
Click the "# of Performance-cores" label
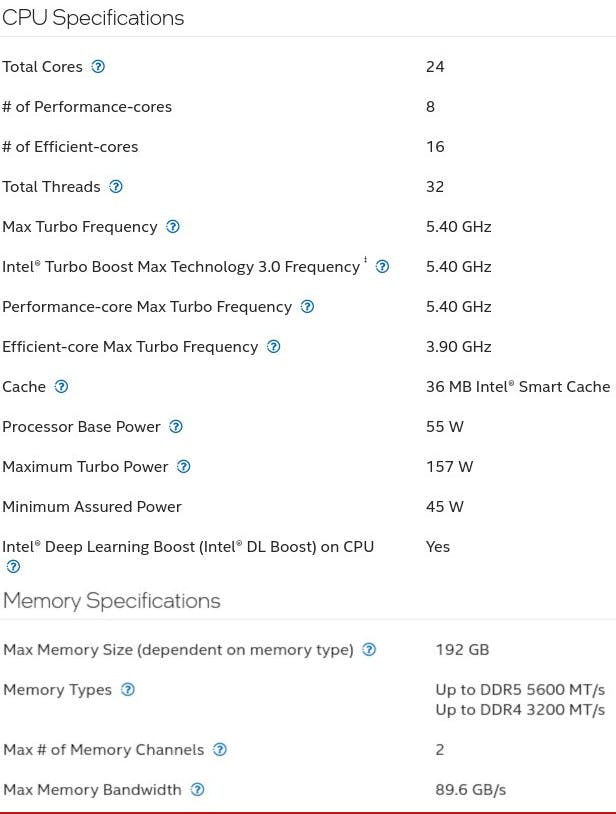[x=87, y=107]
